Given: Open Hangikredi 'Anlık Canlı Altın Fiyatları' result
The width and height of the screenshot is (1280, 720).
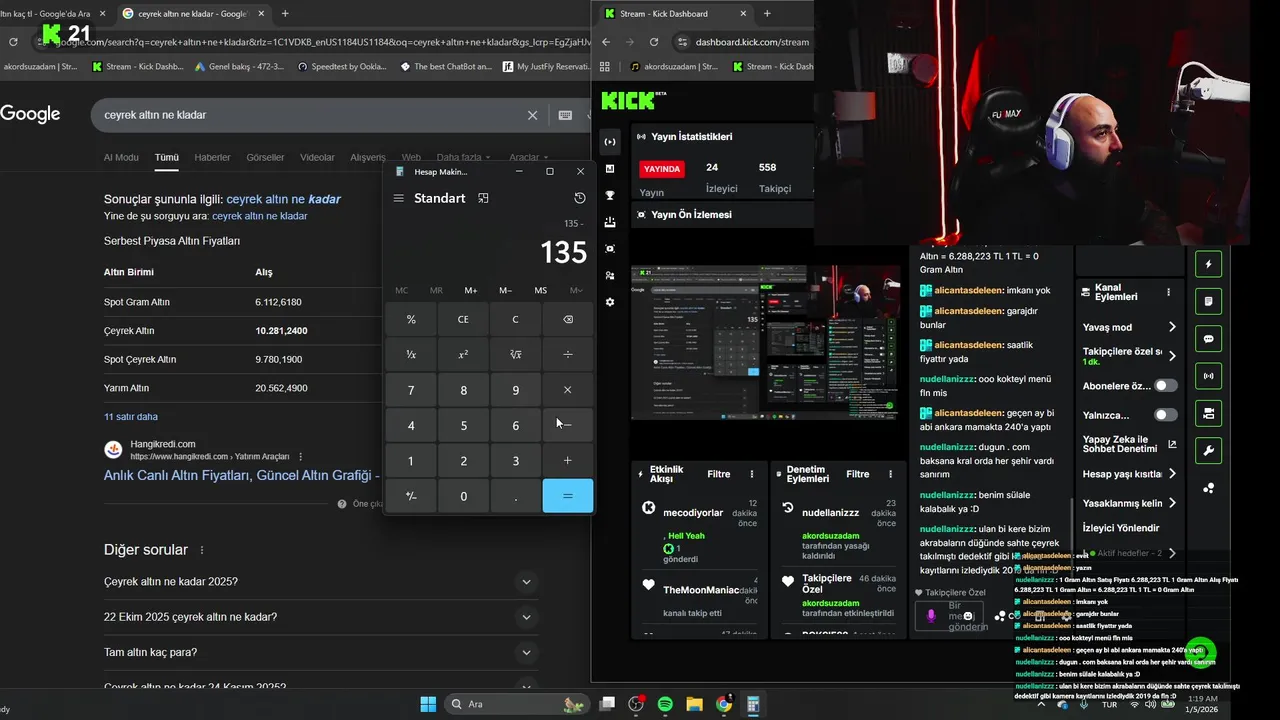Looking at the screenshot, I should point(241,475).
